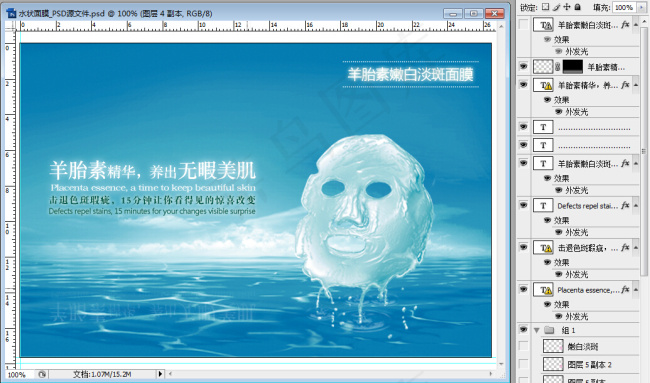Click the Photoshop document icon in title bar
Screen dimensions: 650x383
11,13
